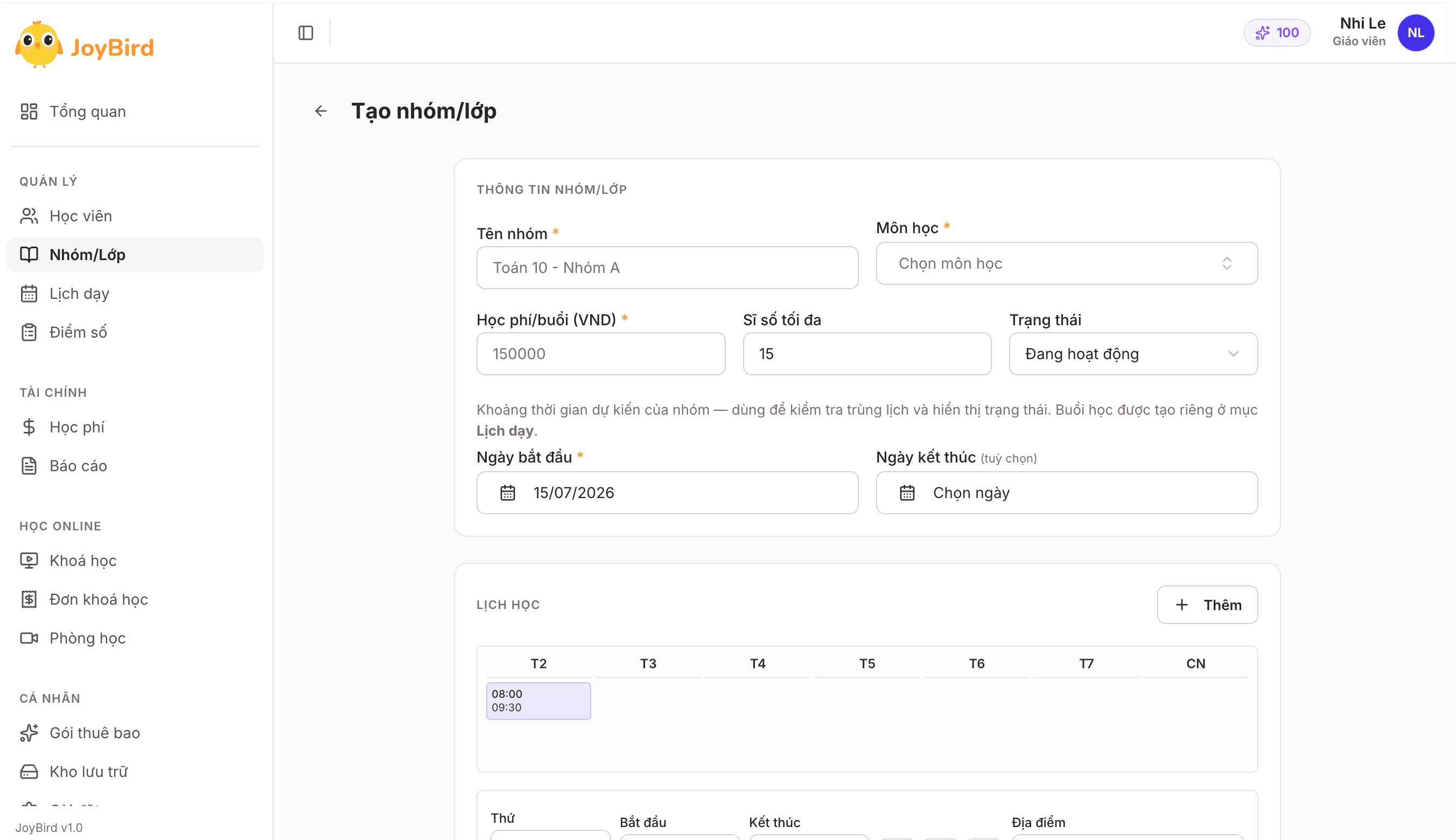Image resolution: width=1456 pixels, height=840 pixels.
Task: Click the NL user avatar
Action: pos(1416,33)
